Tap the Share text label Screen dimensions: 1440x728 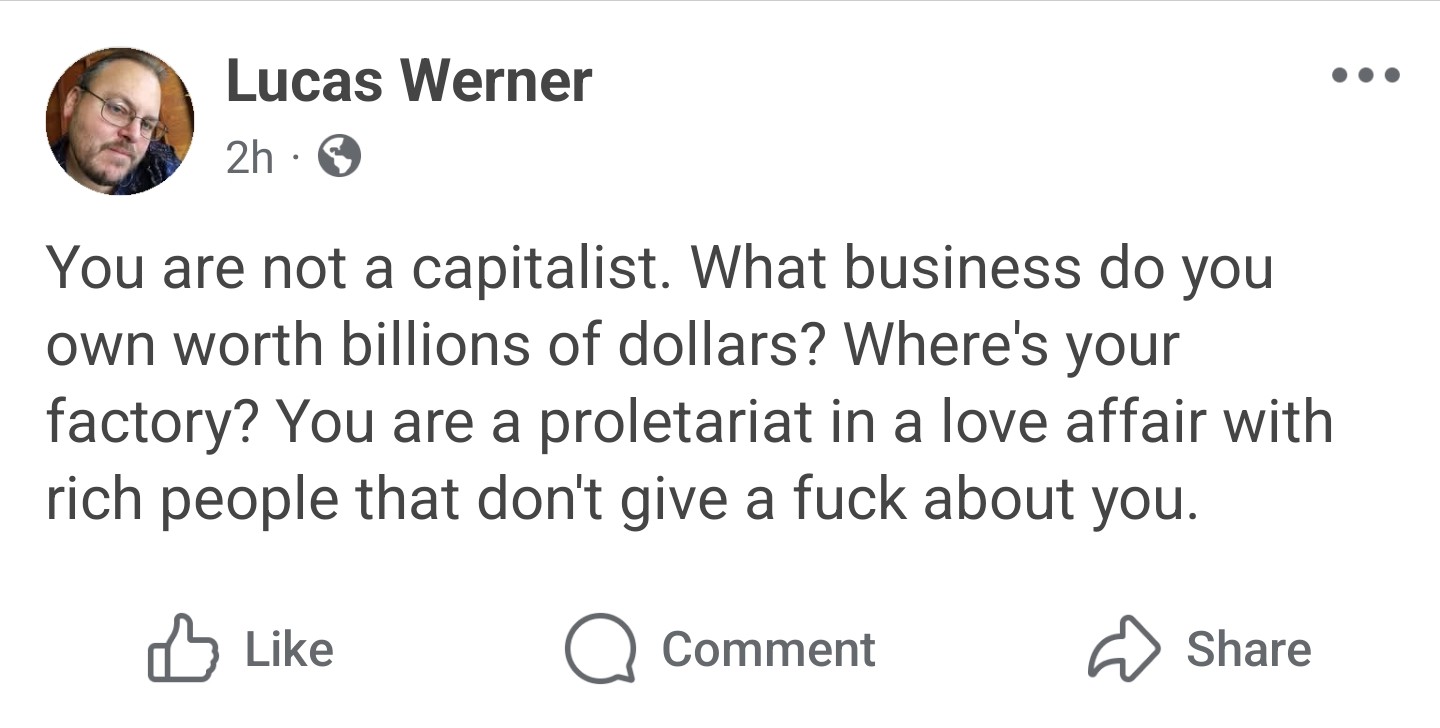click(x=1248, y=649)
